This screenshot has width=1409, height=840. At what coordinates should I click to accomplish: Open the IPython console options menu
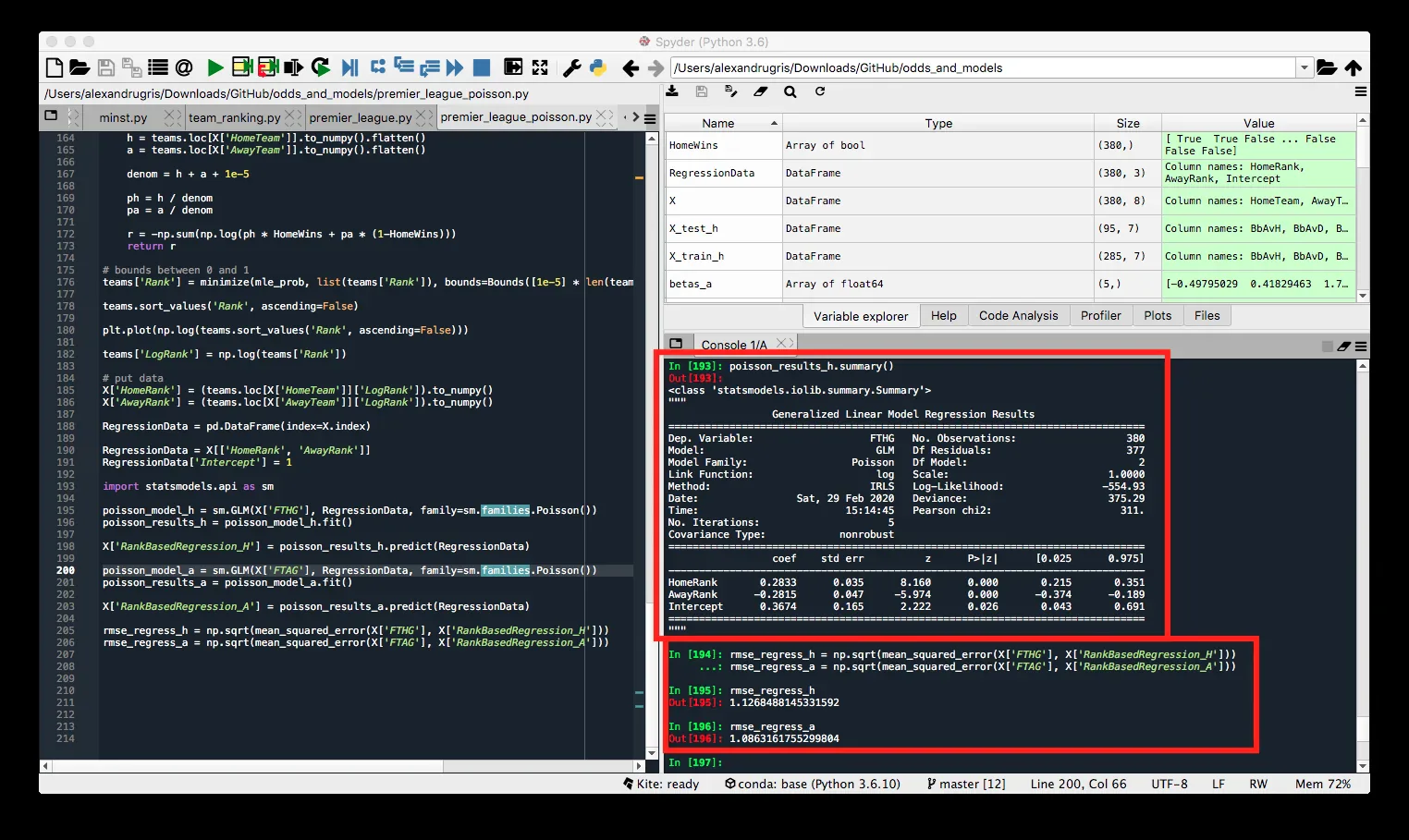click(1361, 346)
